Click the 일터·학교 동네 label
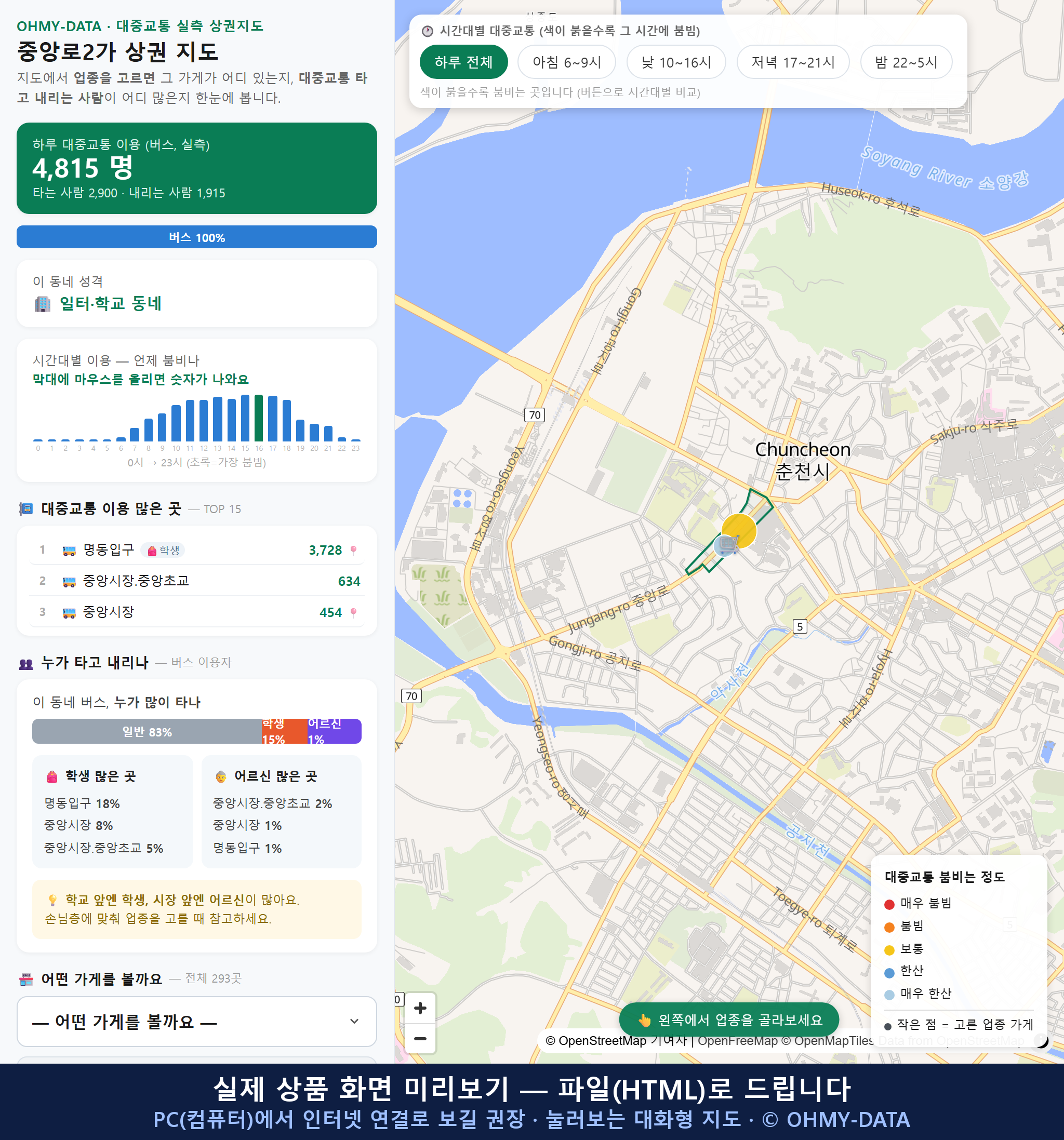The image size is (1064, 1140). click(x=111, y=303)
